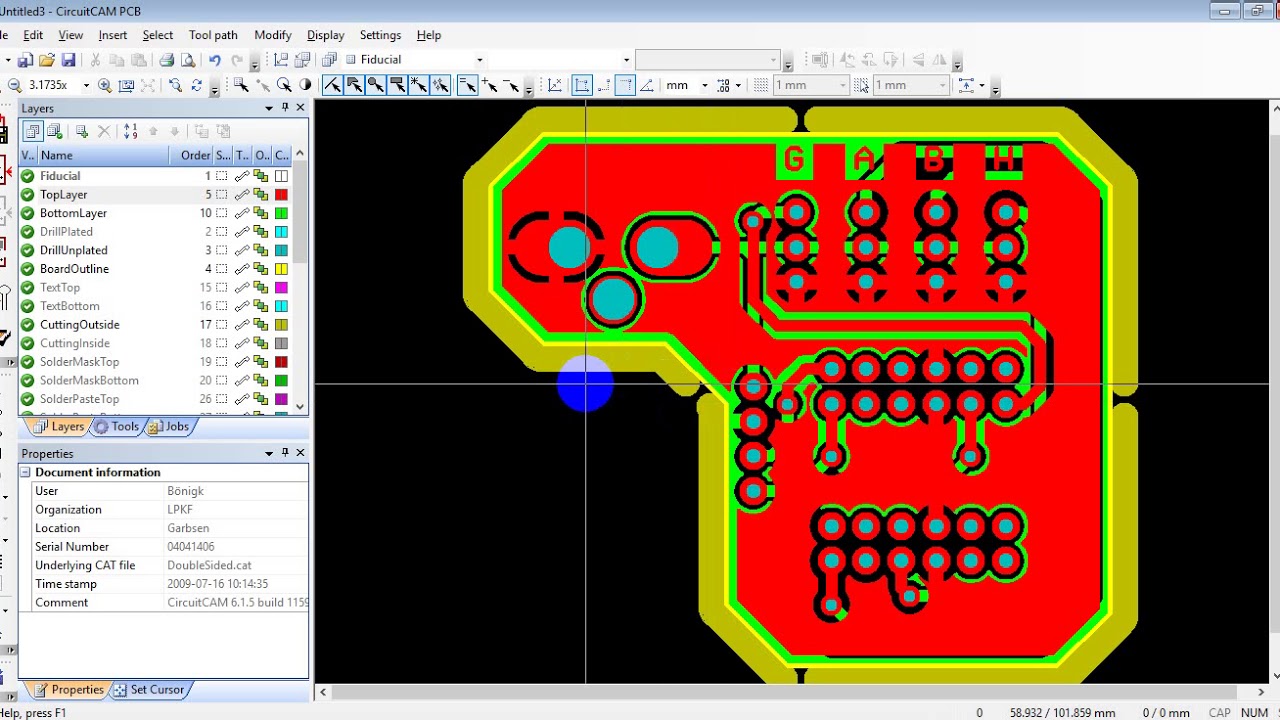Click the sort layers by order icon
Screen dimensions: 1280x720
[130, 131]
